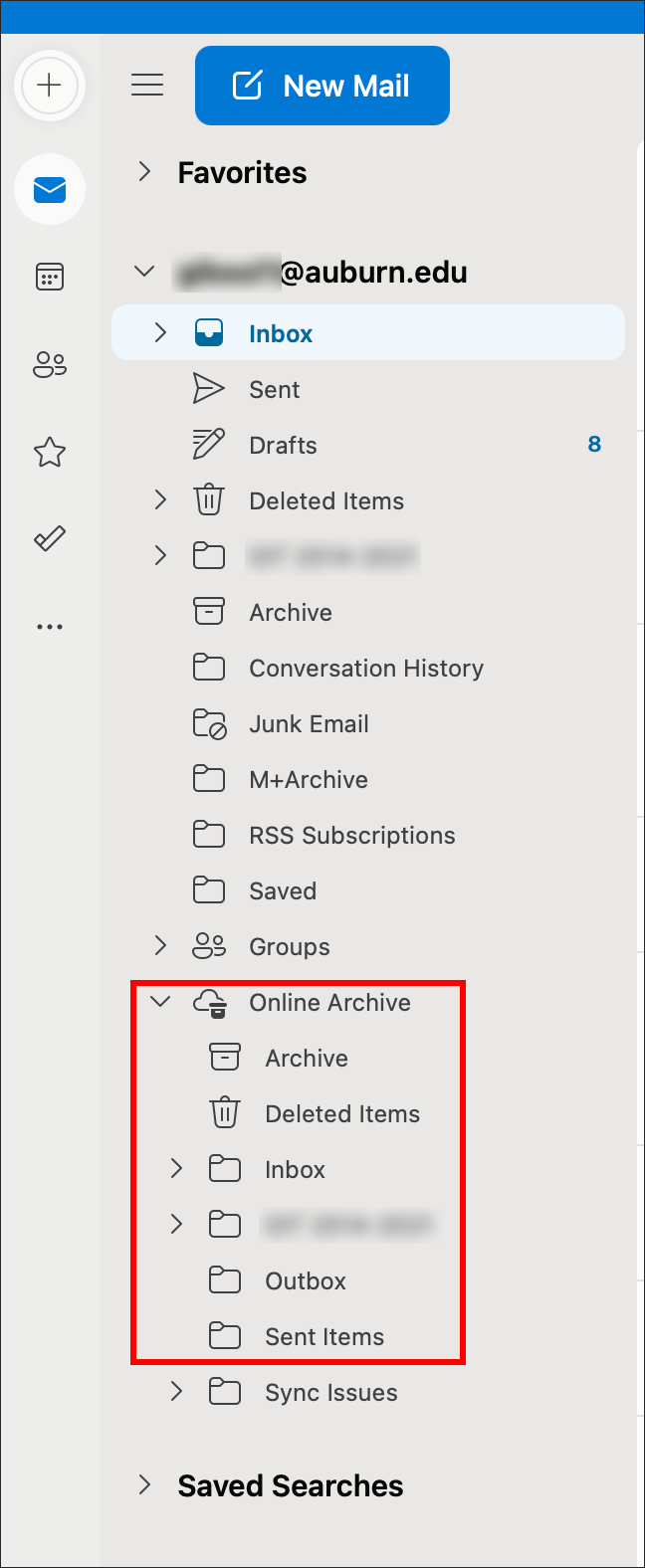Collapse the Online Archive chevron
Screen dimensions: 645x1568
click(x=160, y=1002)
